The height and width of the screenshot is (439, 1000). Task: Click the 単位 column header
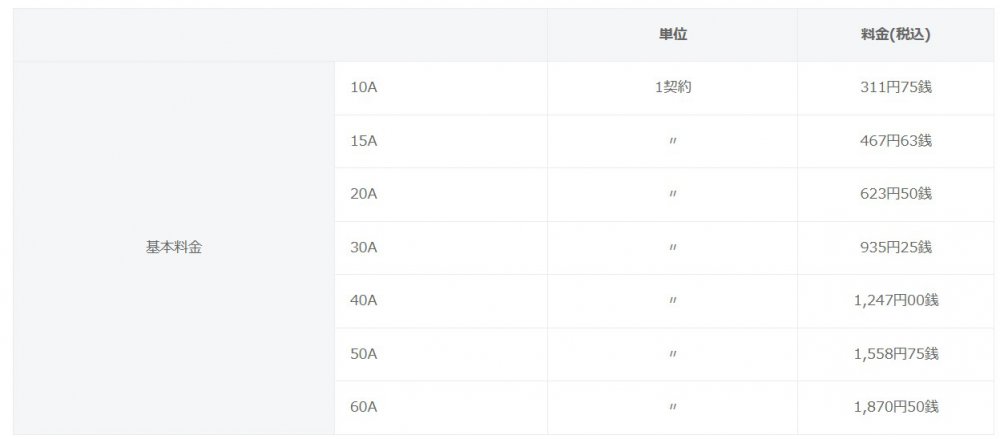pyautogui.click(x=672, y=35)
